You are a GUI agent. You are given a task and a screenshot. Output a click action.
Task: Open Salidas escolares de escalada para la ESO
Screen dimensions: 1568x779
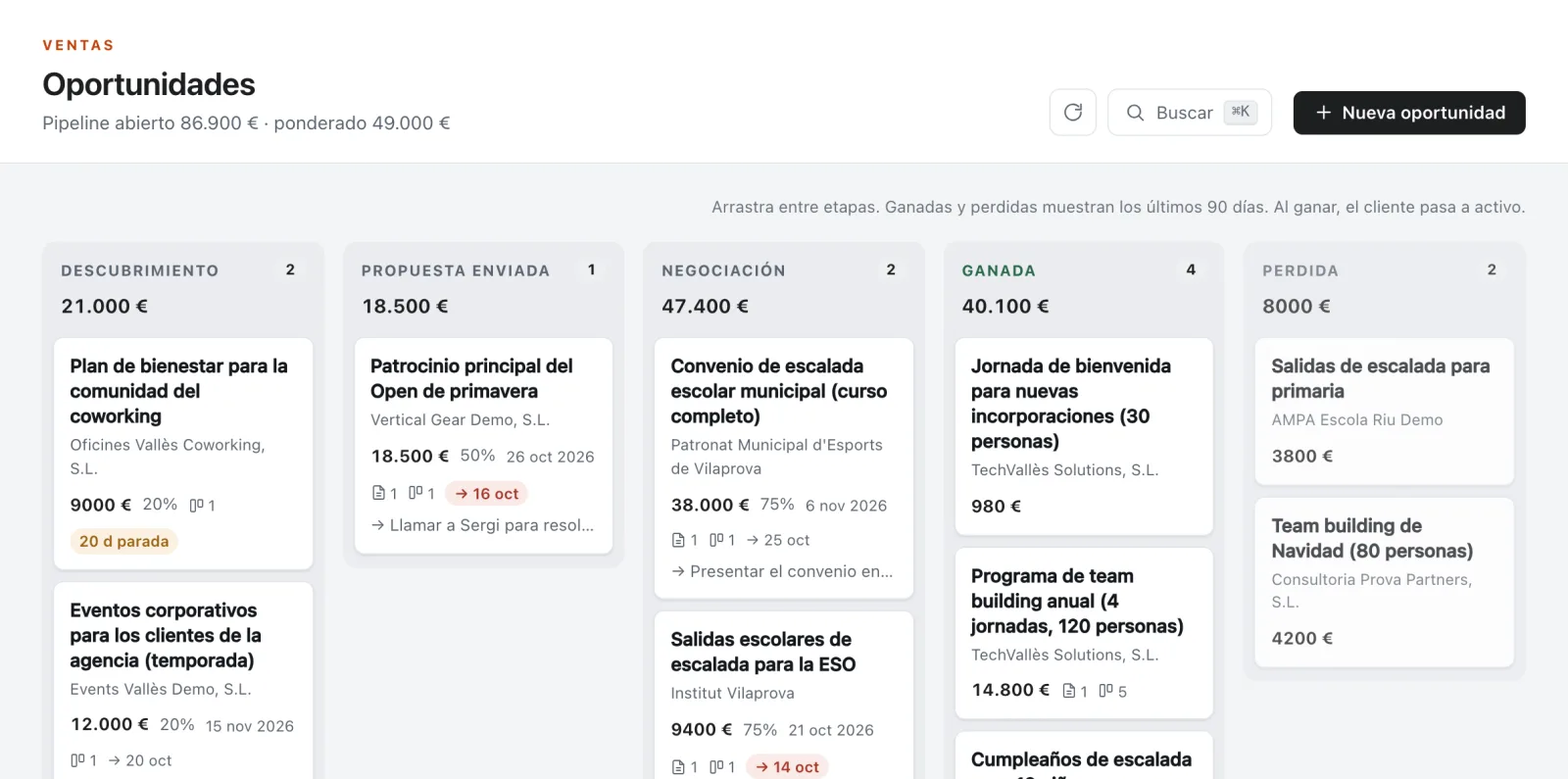tap(784, 695)
